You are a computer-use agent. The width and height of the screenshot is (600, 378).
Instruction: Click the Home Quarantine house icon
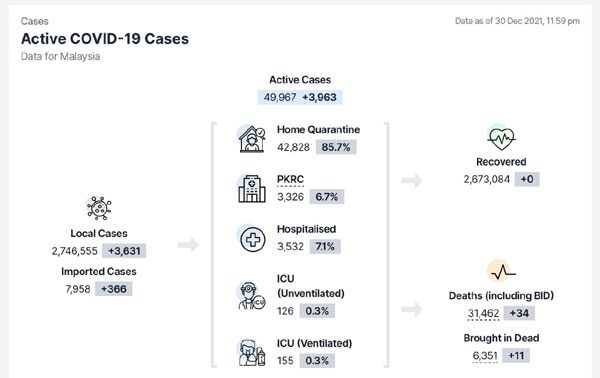click(x=252, y=139)
